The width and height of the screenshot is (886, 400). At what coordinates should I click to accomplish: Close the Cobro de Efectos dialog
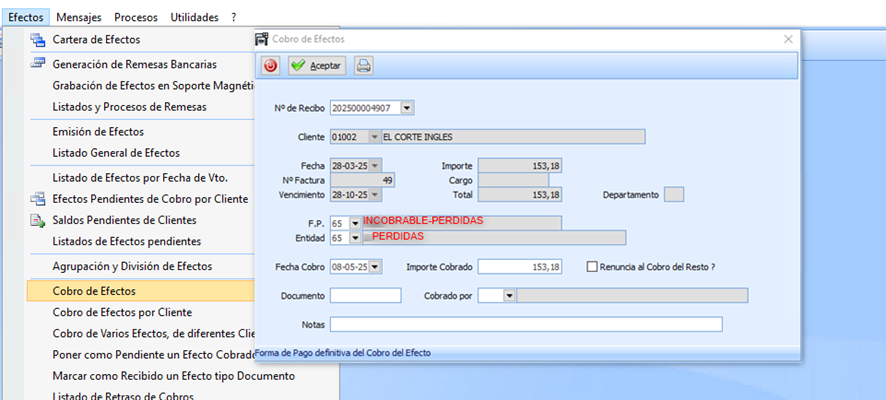pyautogui.click(x=788, y=39)
